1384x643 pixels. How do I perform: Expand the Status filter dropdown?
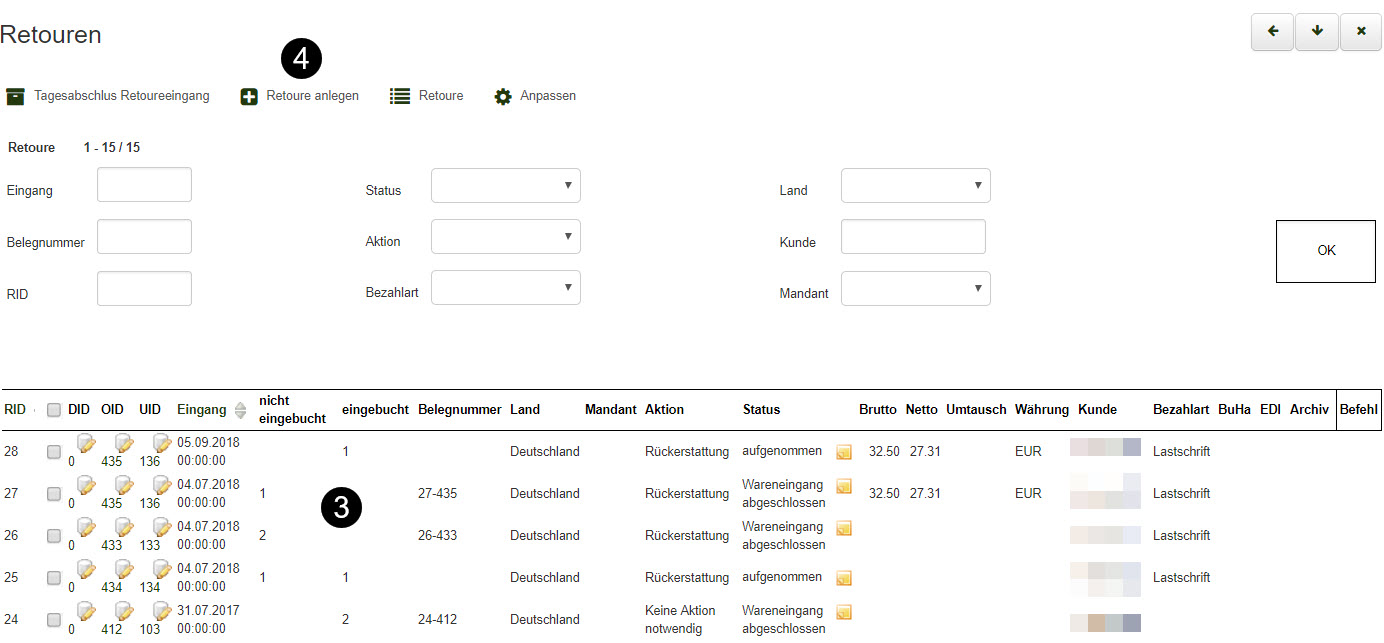(x=505, y=186)
